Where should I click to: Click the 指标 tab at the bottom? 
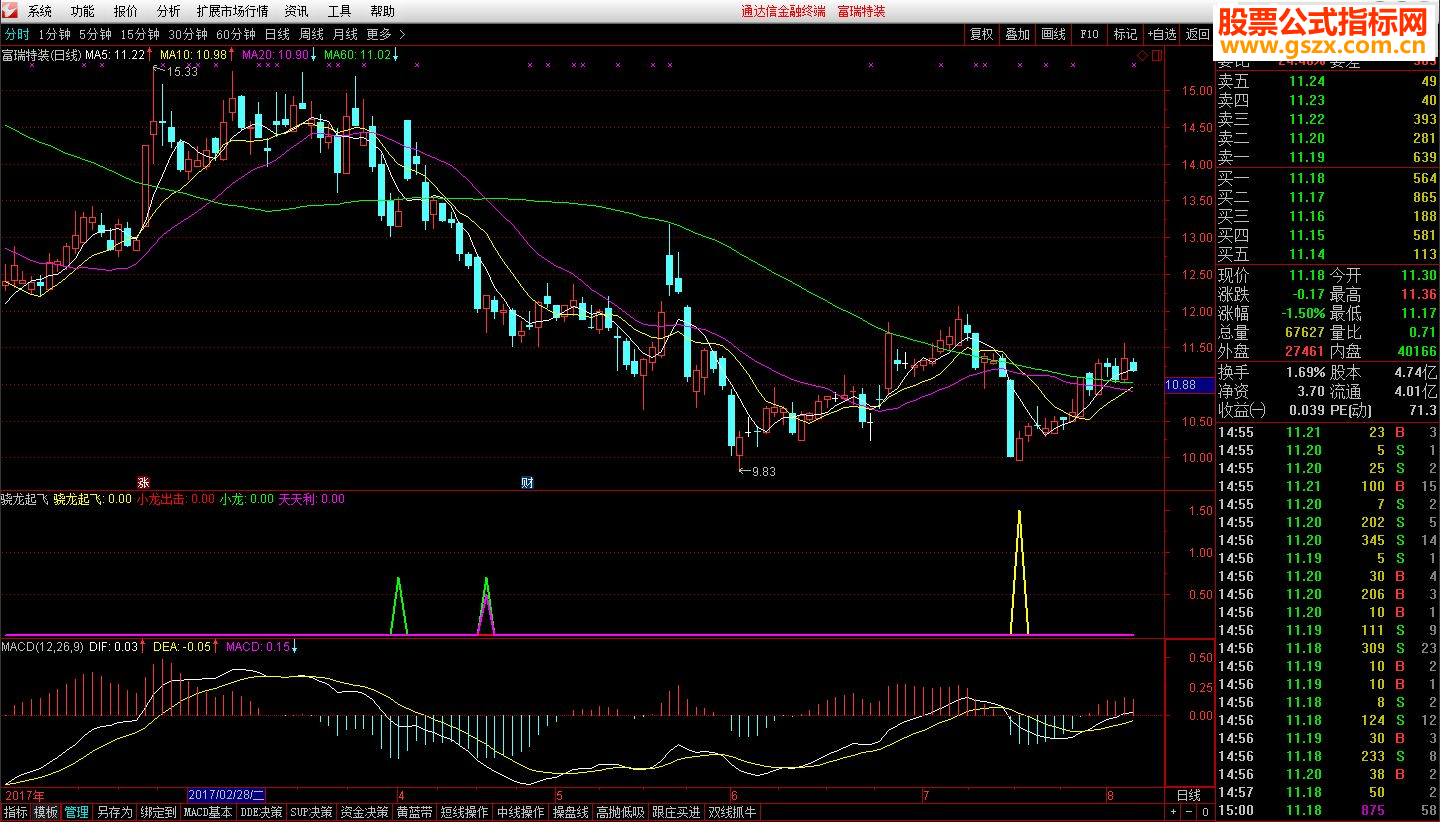(16, 813)
